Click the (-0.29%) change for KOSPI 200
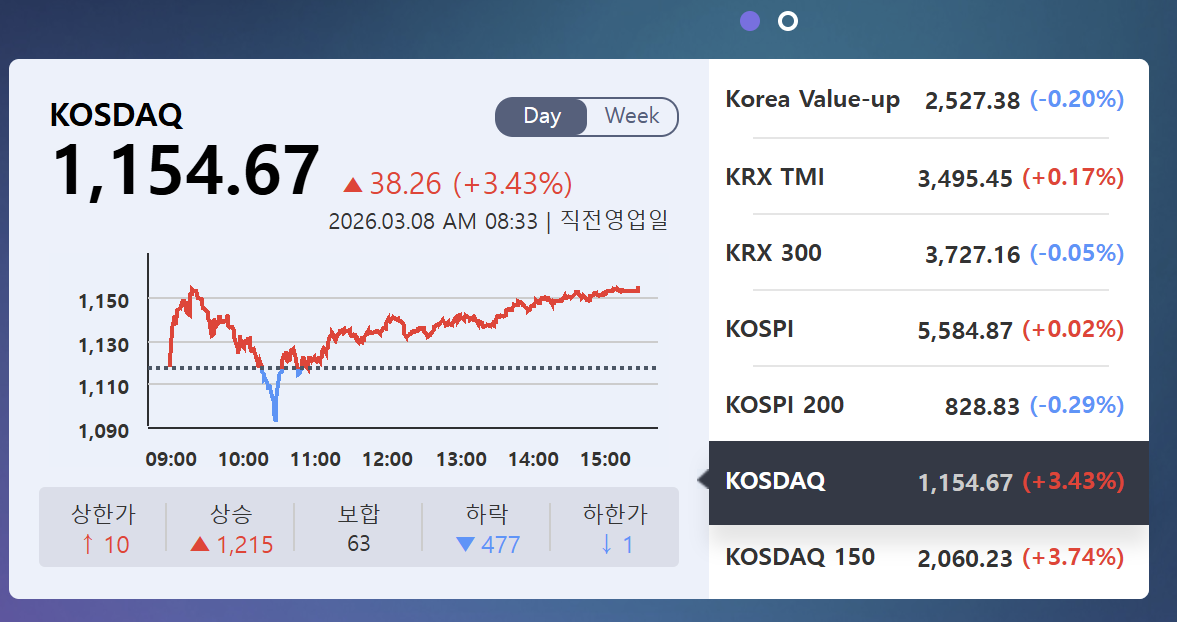 tap(1076, 405)
